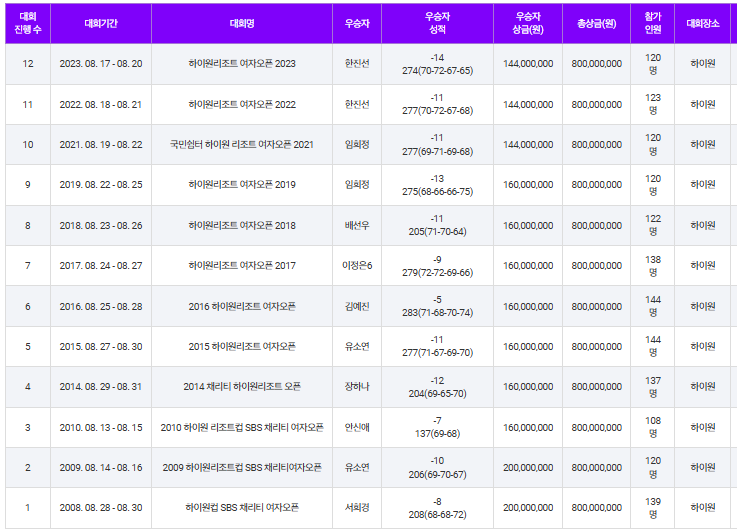Click date '2017. 08. 24 - 08. 27'
The width and height of the screenshot is (737, 532).
pyautogui.click(x=101, y=266)
